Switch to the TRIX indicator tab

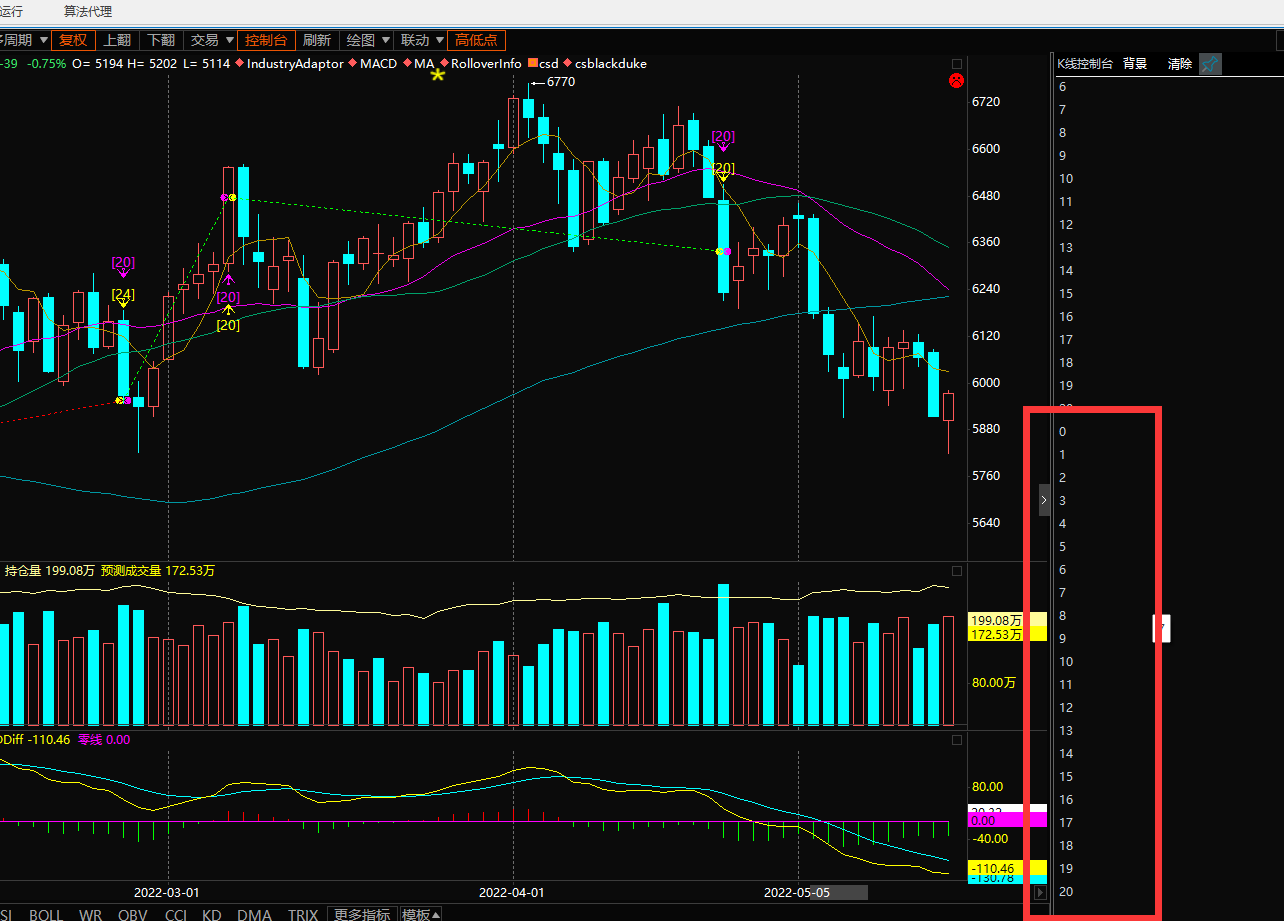pos(303,914)
